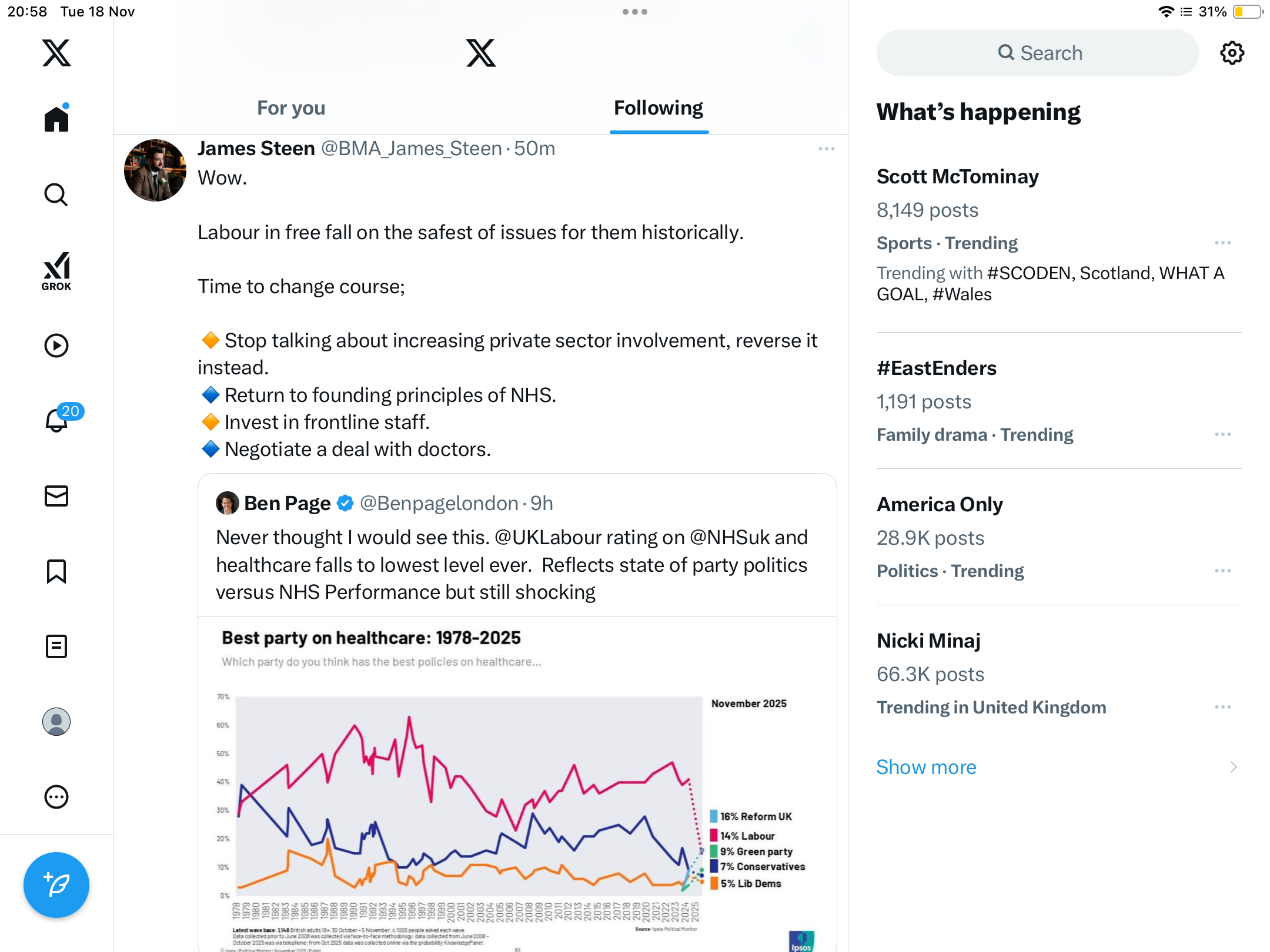Open James Steen's profile name link

[x=256, y=149]
